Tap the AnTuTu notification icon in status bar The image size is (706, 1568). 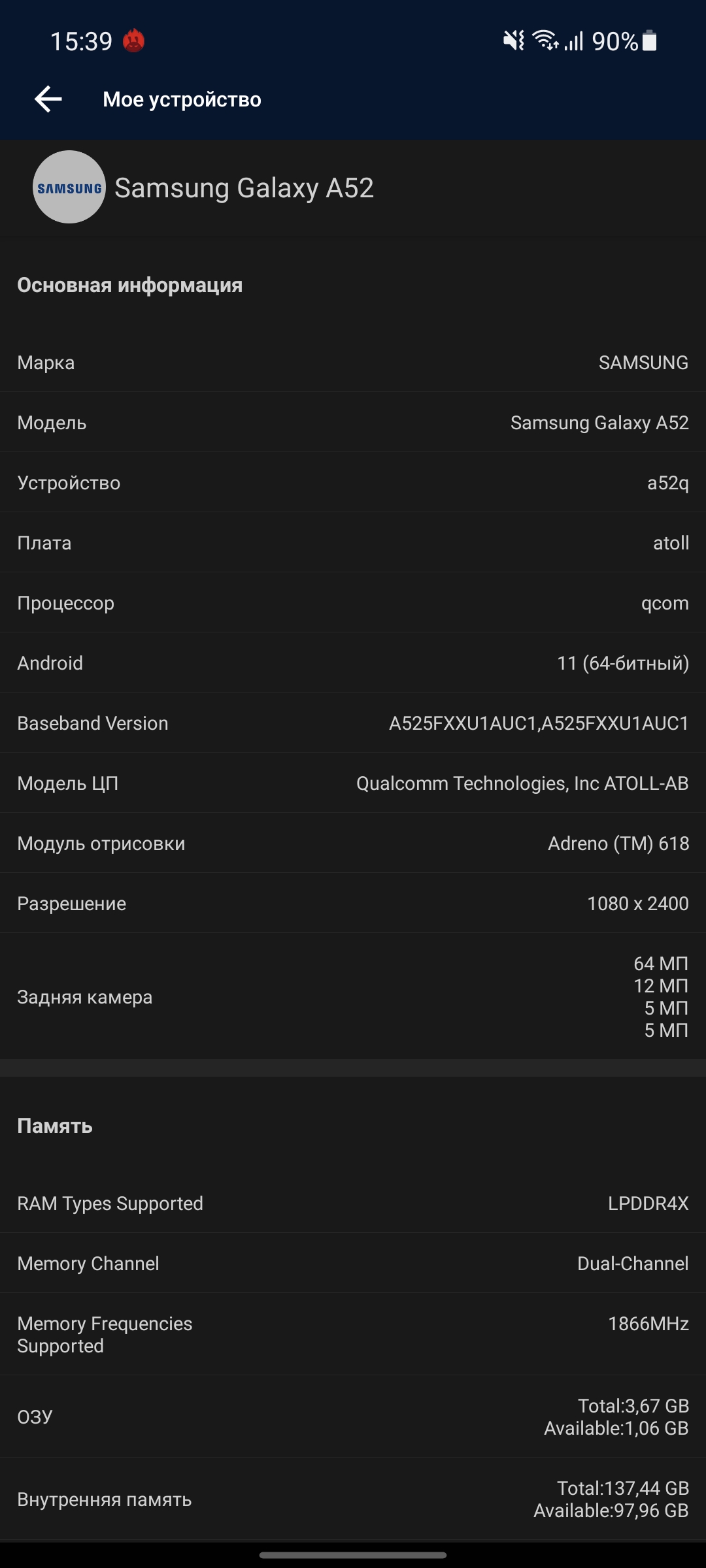(x=134, y=41)
